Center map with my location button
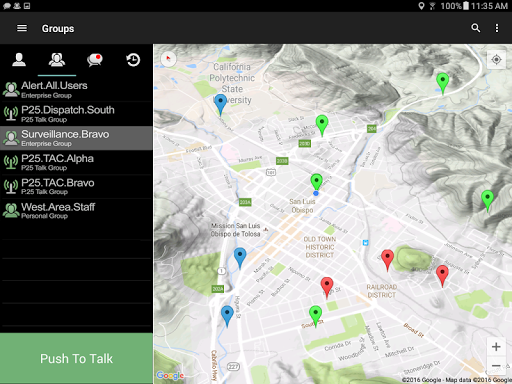The width and height of the screenshot is (512, 384). (496, 60)
